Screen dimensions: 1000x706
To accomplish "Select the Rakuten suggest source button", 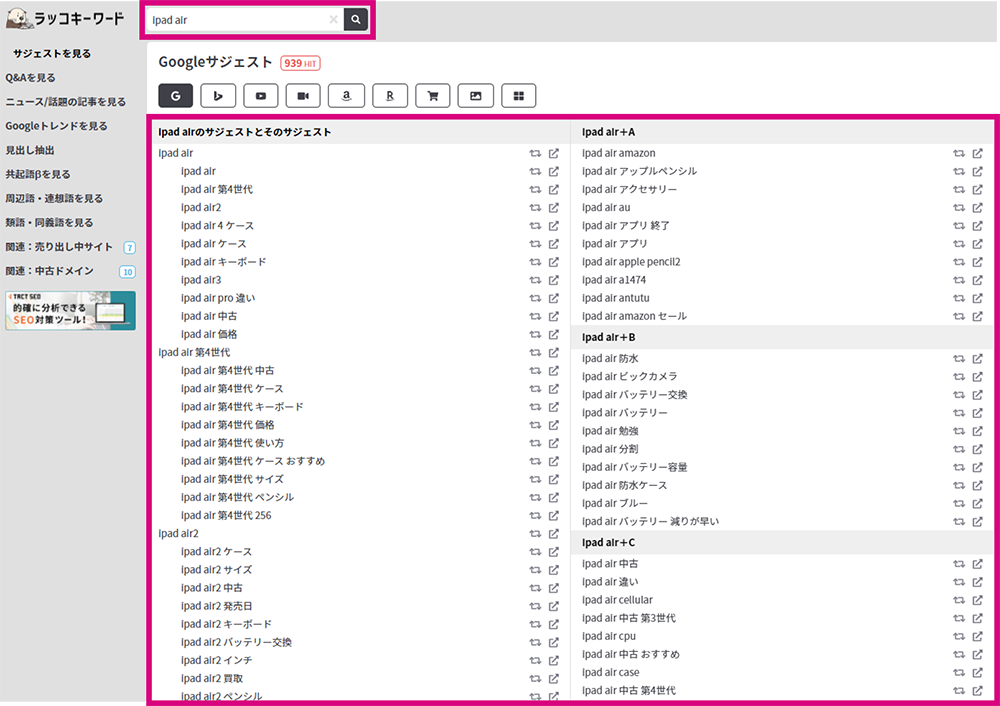I will point(390,96).
